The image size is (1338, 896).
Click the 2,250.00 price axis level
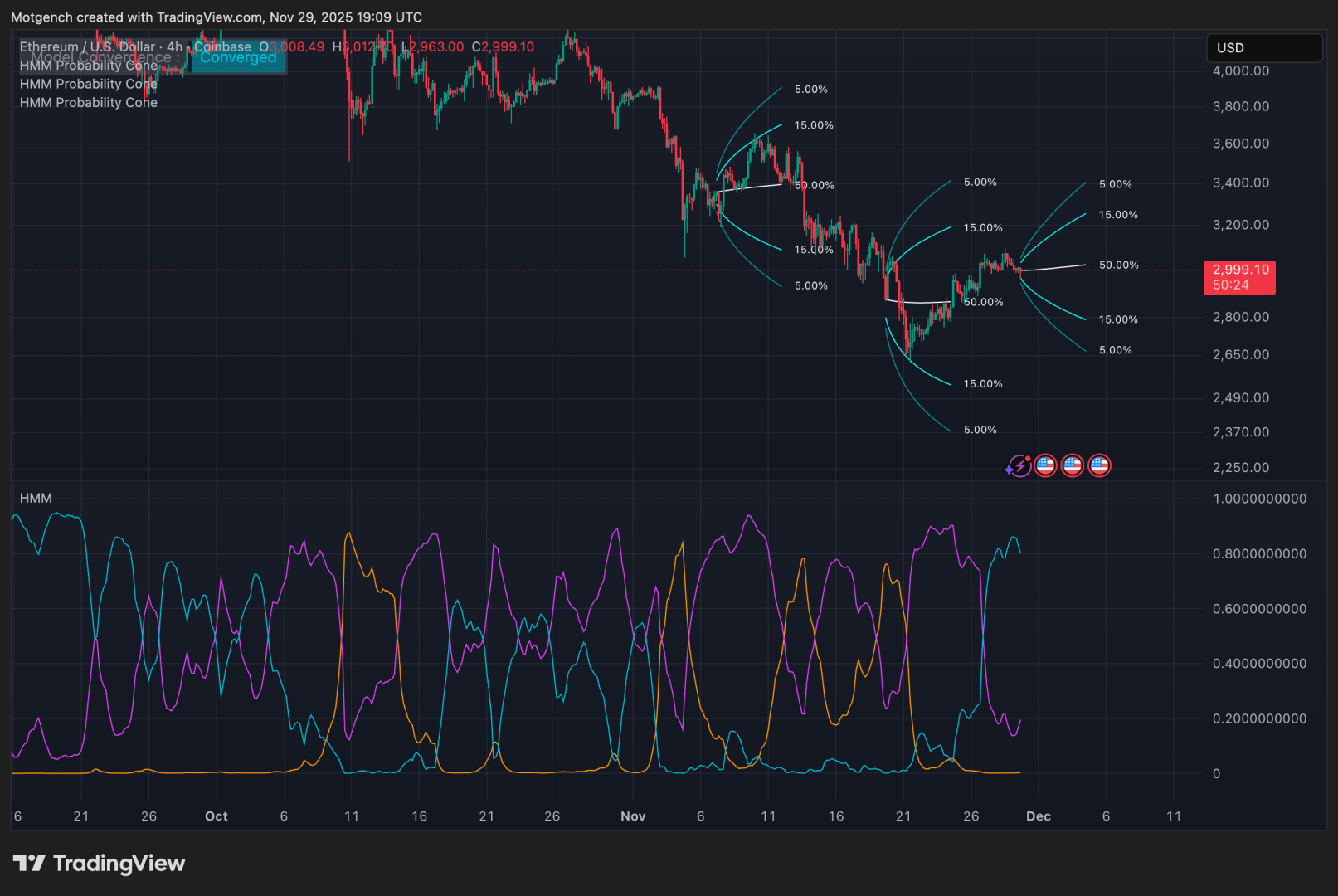(1240, 468)
